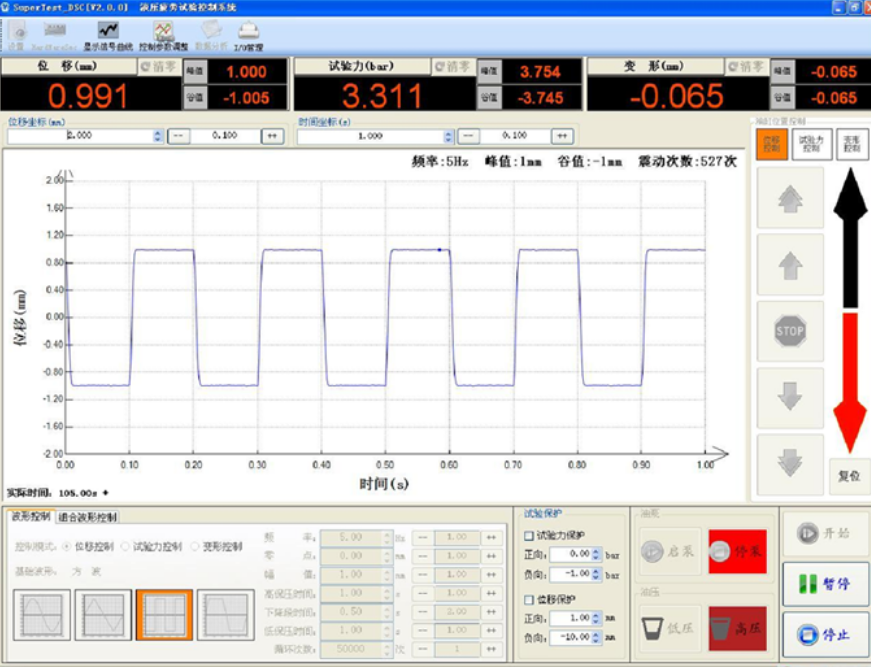The width and height of the screenshot is (871, 667).
Task: Click spinner arrows on 位移坐标 field
Action: [x=157, y=136]
